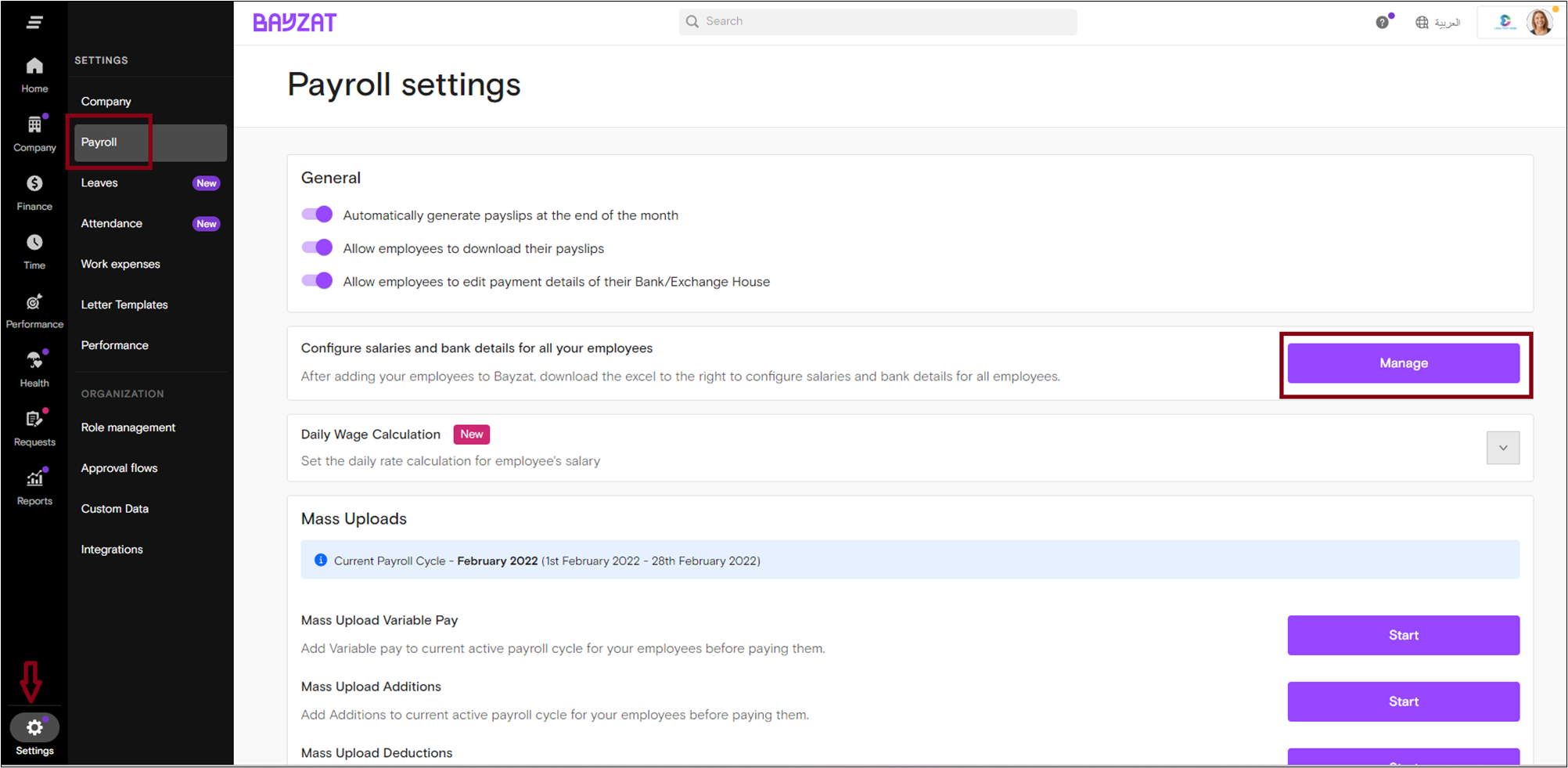
Task: Open the Home section from sidebar
Action: [x=34, y=74]
